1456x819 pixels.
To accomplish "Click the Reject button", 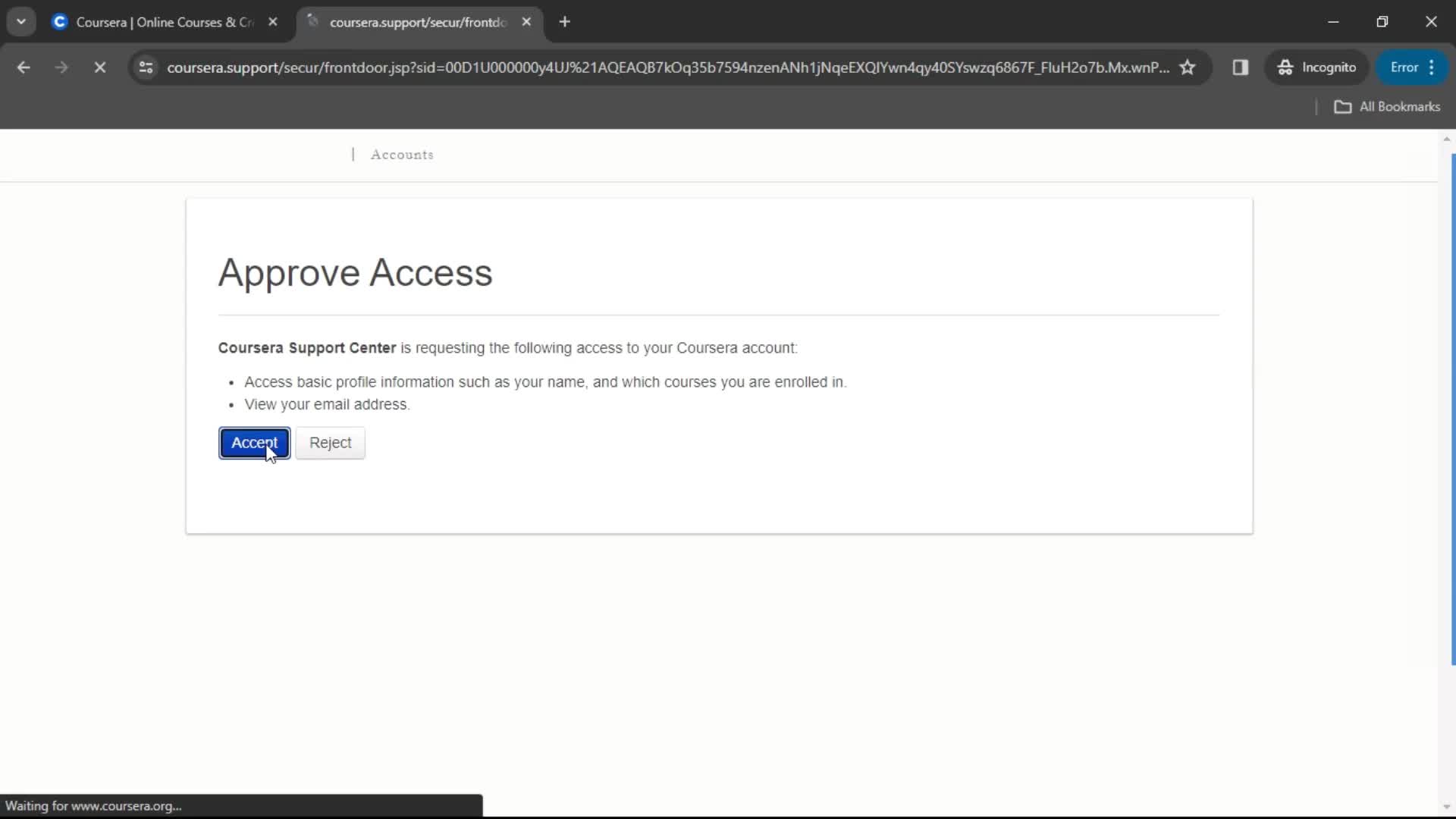I will click(330, 443).
